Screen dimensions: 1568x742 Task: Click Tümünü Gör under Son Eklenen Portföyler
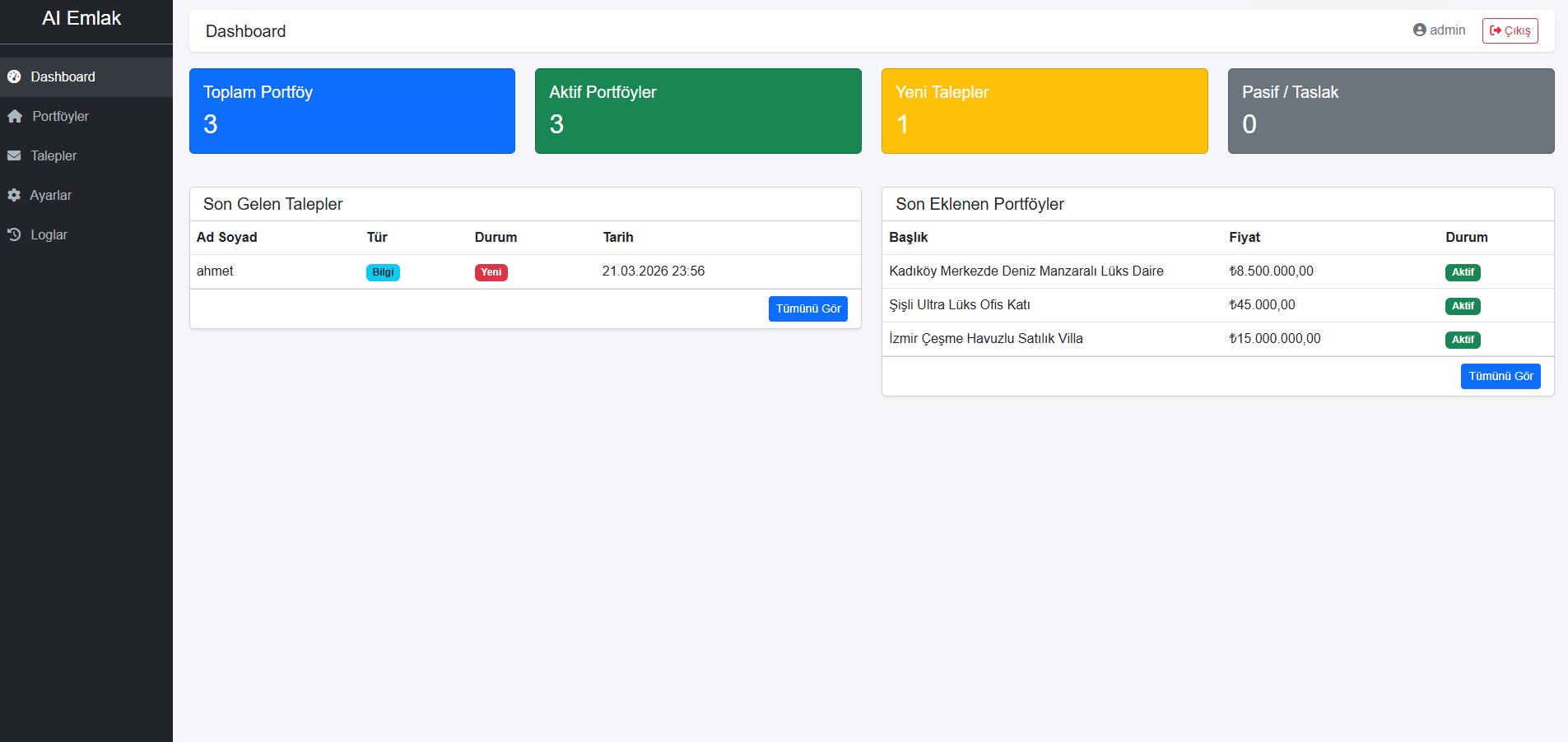(1501, 376)
